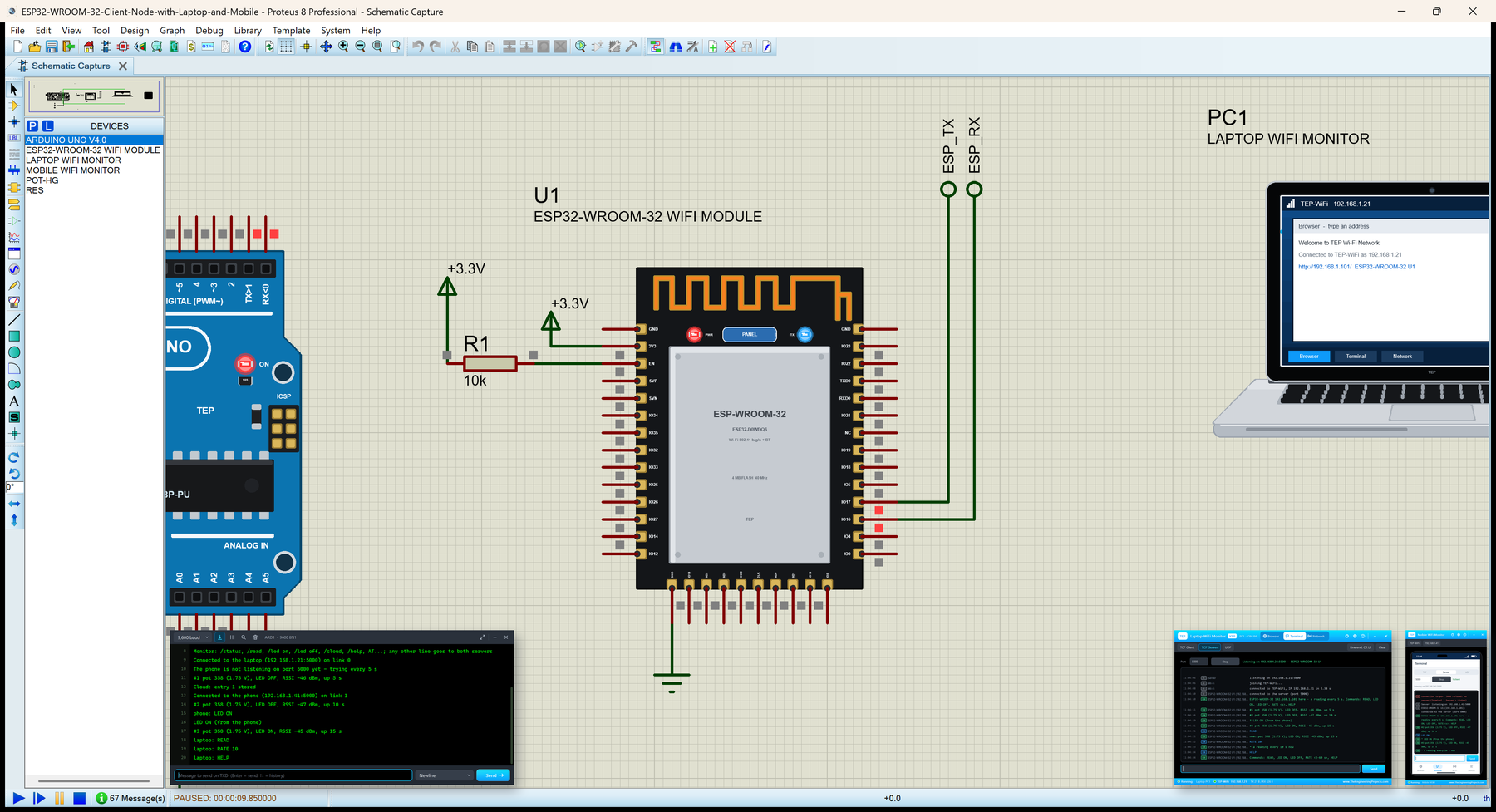Open the Newline line-ending dropdown
Screen dimensions: 1496x812
445,775
